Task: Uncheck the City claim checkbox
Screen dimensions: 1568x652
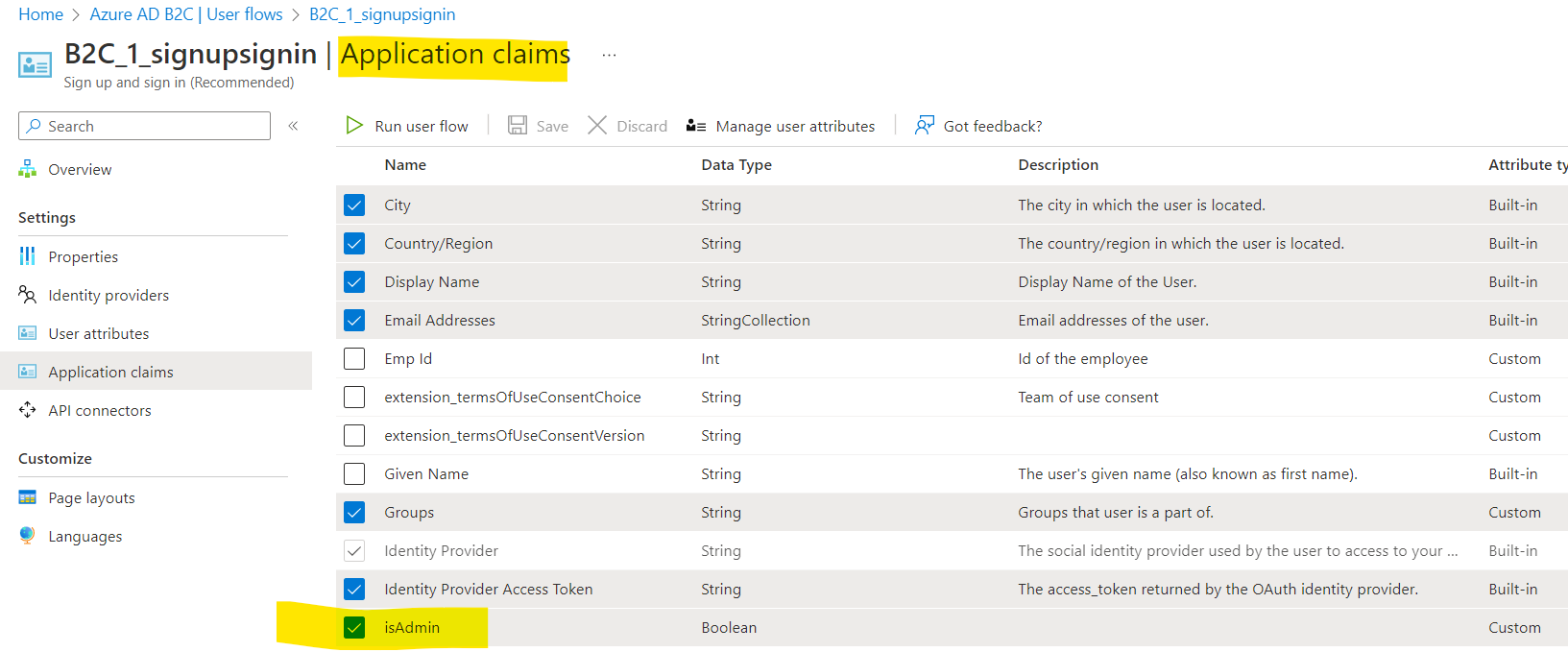Action: coord(354,205)
